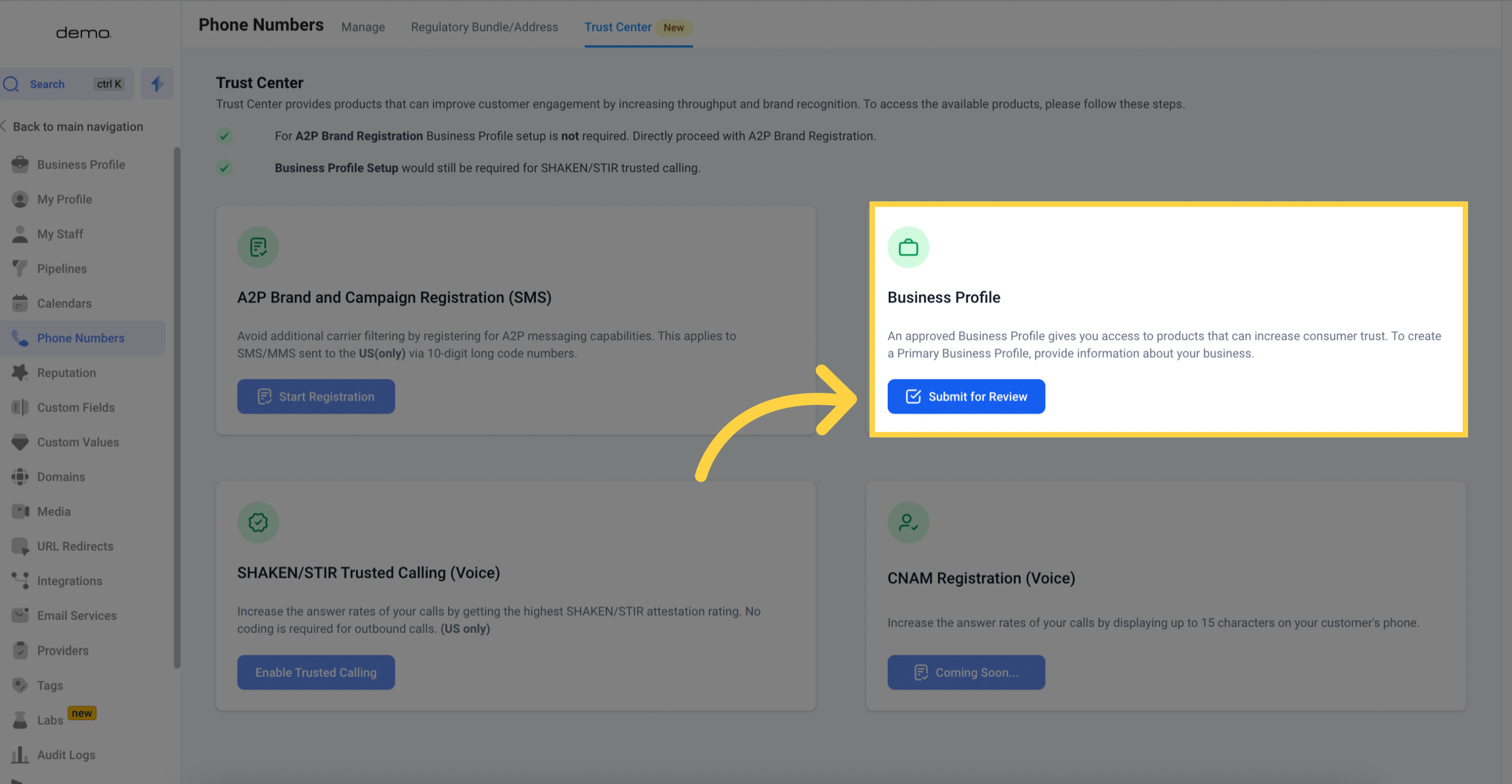Click the Domains sidebar icon

click(20, 476)
